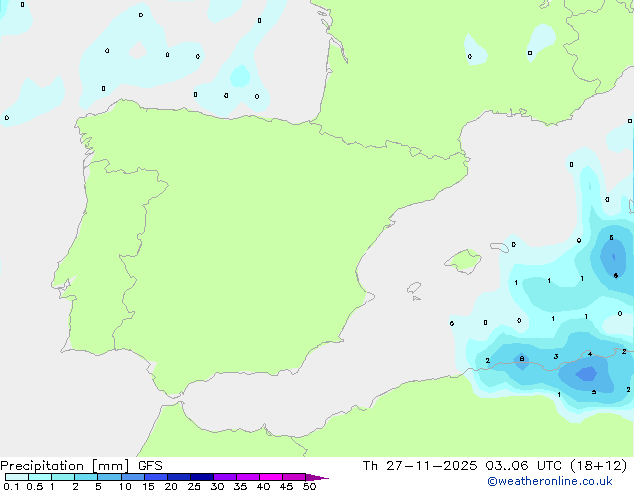Click the 20–25 mm legend color swatch
Viewport: 634px width, 490px height.
[179, 477]
